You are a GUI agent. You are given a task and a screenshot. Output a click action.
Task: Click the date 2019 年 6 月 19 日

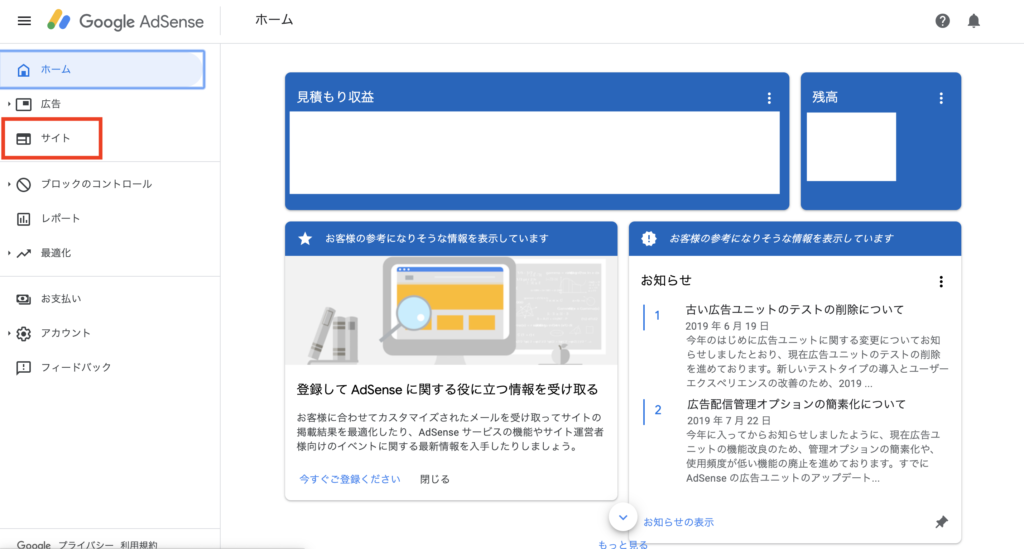[727, 326]
